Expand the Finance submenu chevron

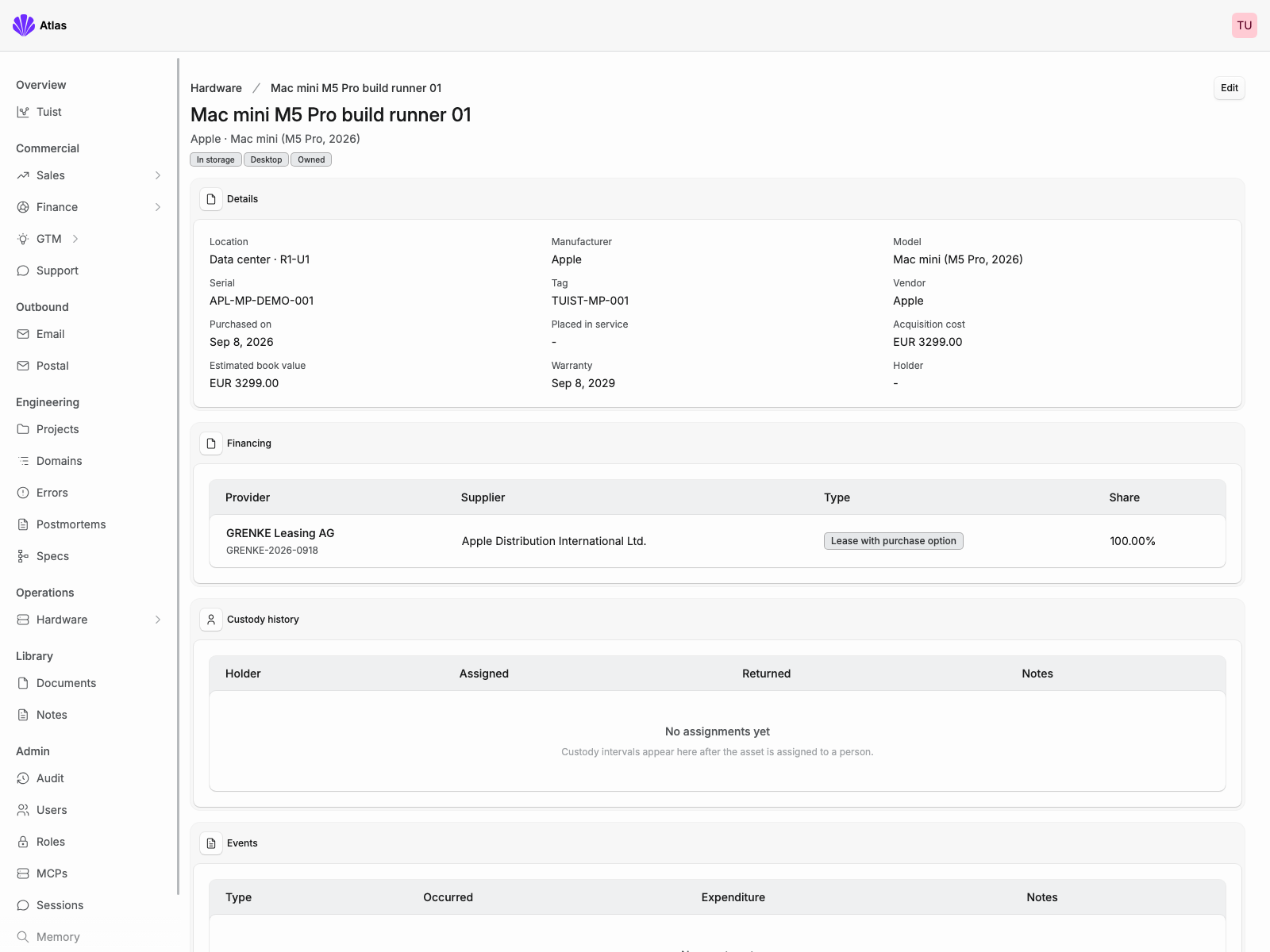point(158,207)
